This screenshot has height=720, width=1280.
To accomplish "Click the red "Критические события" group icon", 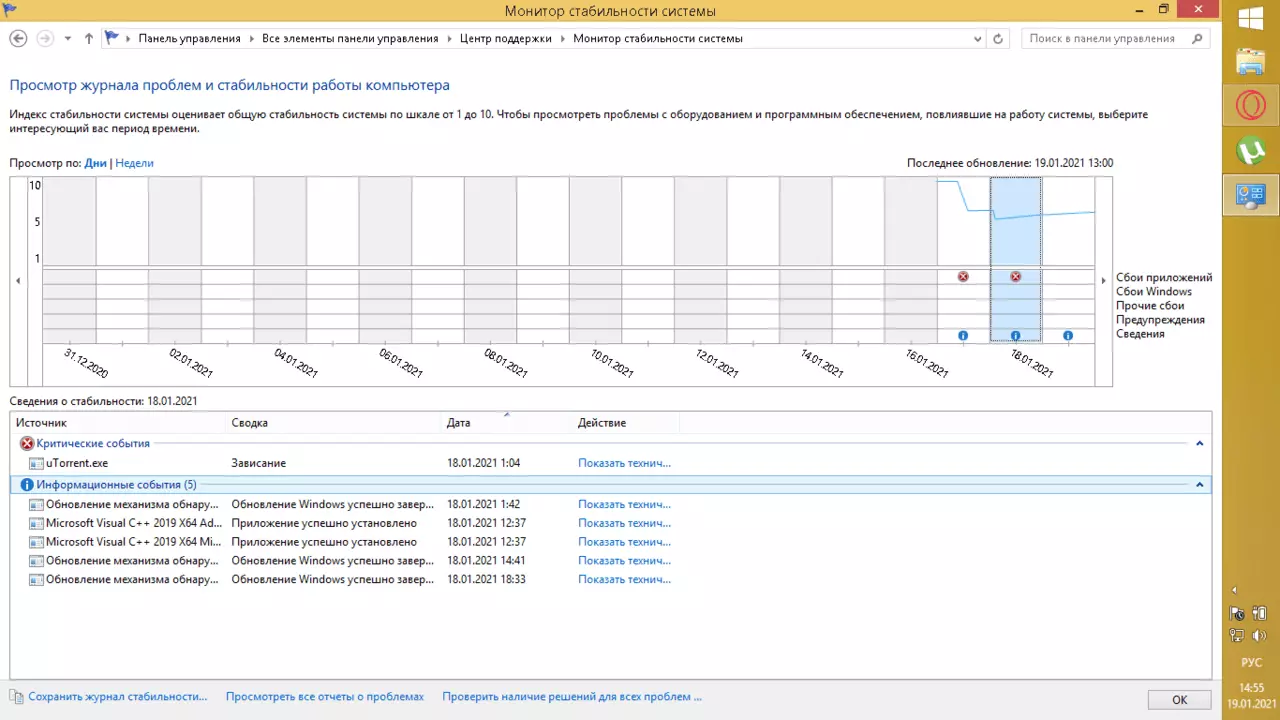I will pos(27,443).
